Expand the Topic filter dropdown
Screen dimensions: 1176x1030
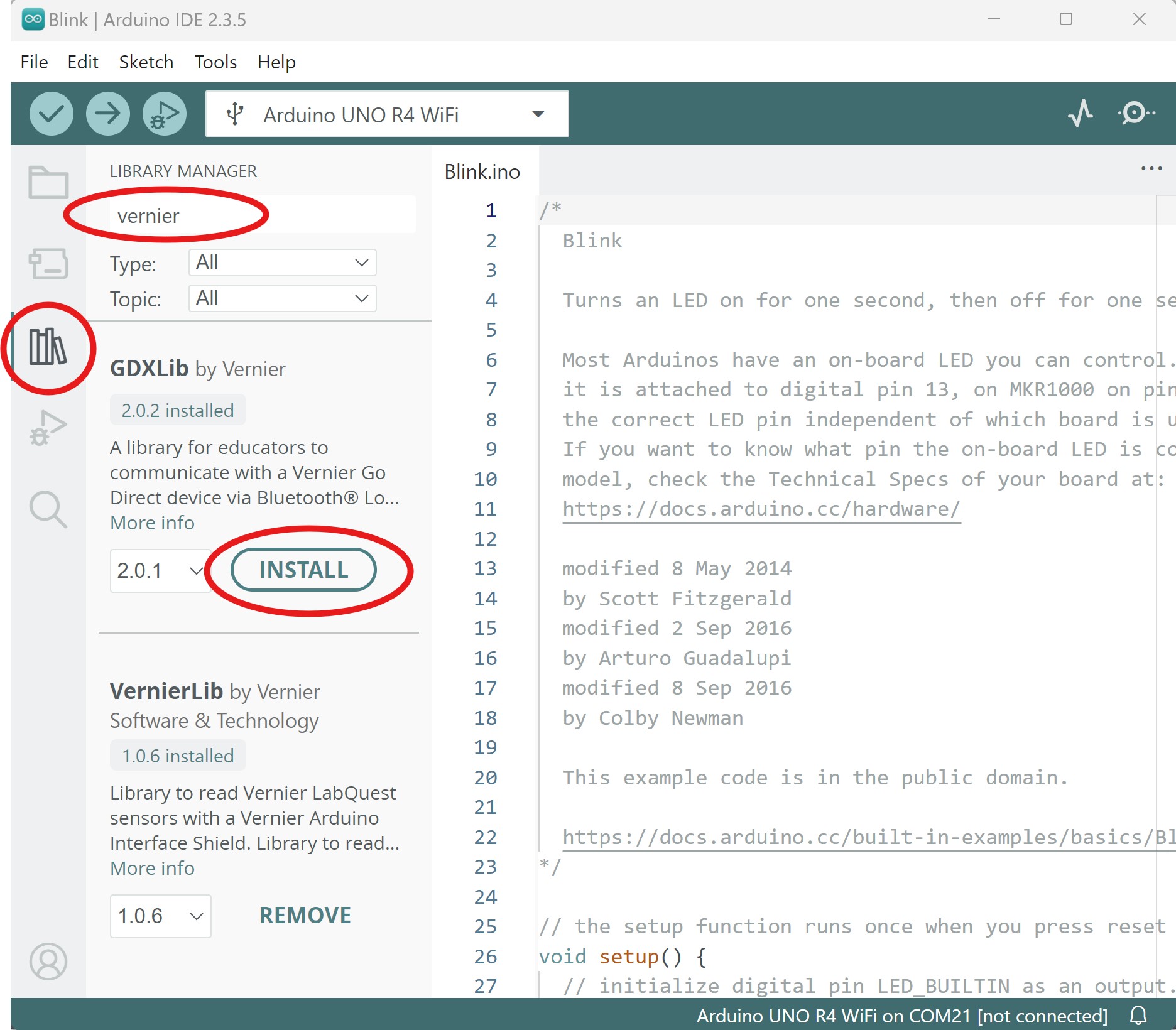(282, 298)
